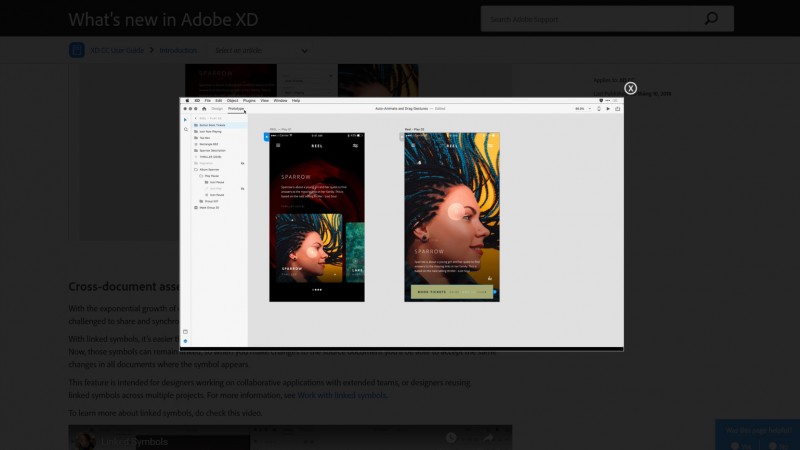
Task: Click the magnifier search icon in the header
Action: (711, 19)
